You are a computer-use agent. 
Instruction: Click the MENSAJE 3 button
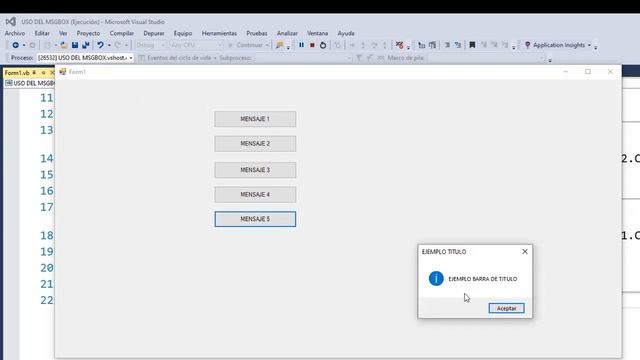click(255, 170)
